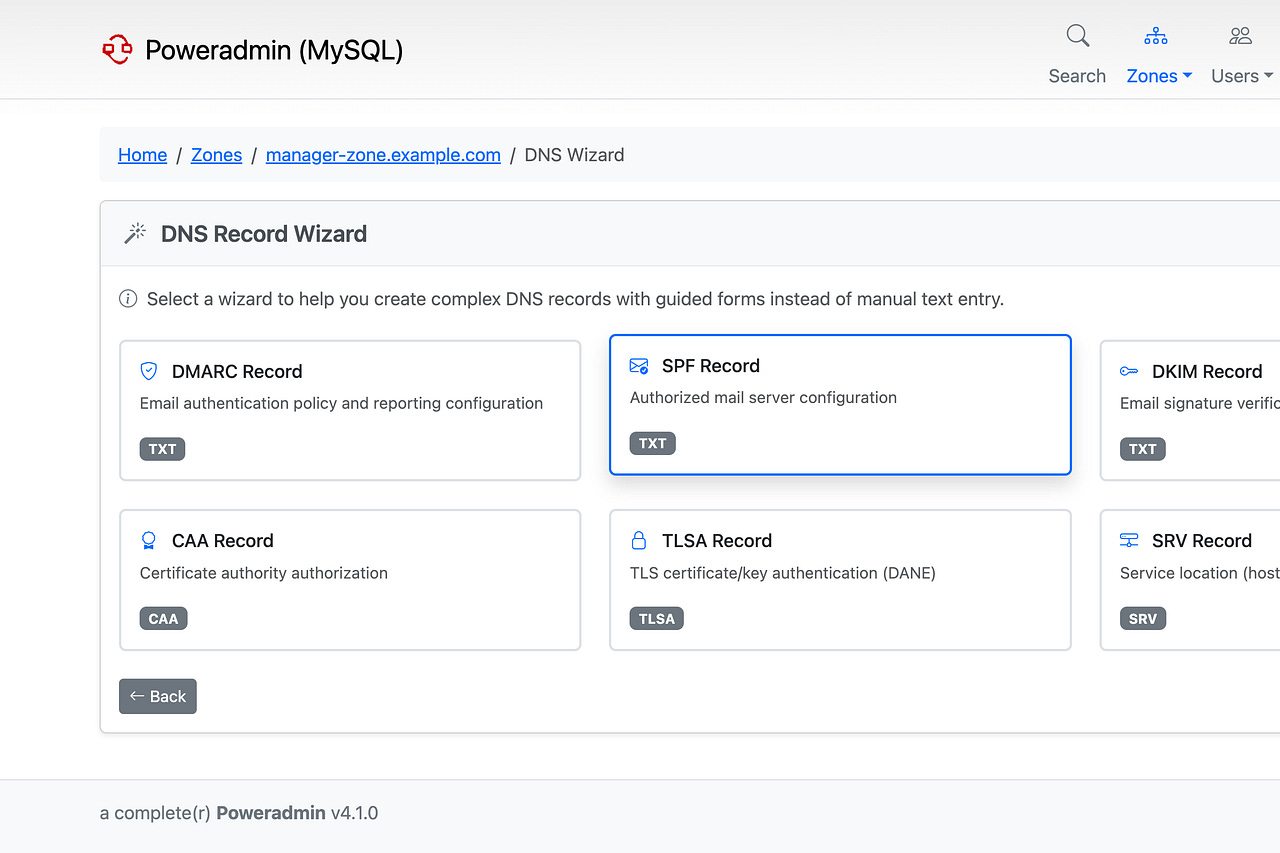
Task: Click the TXT badge on the DKIM card
Action: pyautogui.click(x=1142, y=449)
